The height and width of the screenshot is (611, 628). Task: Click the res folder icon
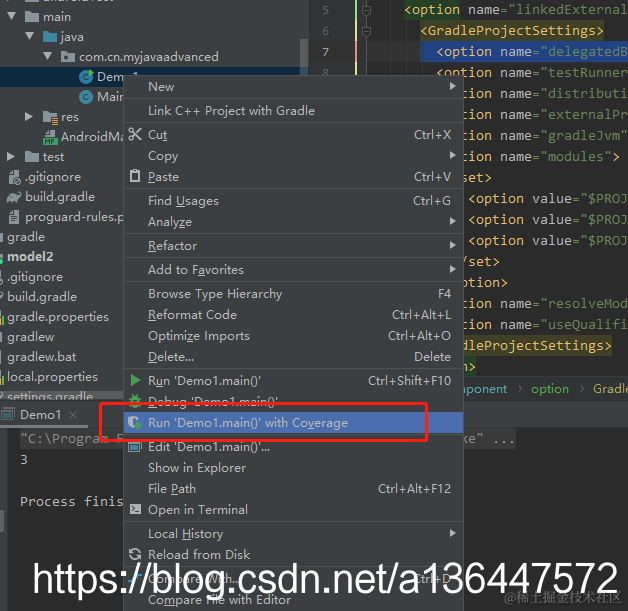50,117
